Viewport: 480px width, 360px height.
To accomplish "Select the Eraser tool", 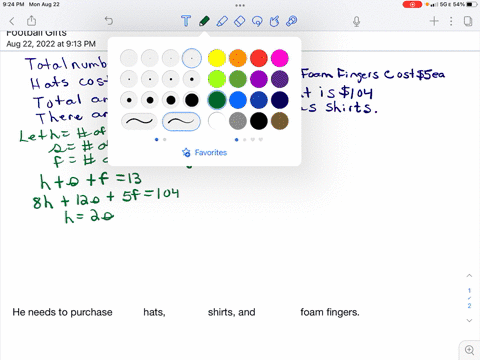I will click(240, 21).
